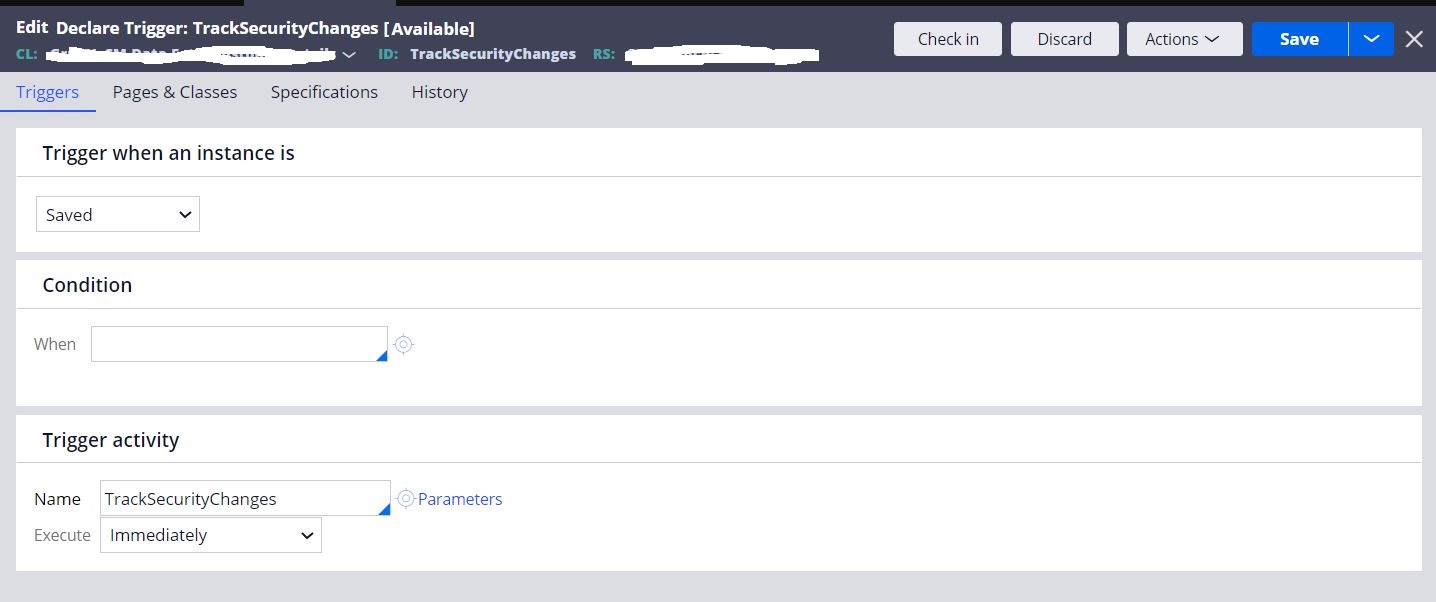The image size is (1436, 602).
Task: Discard changes to the trigger rule
Action: [1064, 39]
